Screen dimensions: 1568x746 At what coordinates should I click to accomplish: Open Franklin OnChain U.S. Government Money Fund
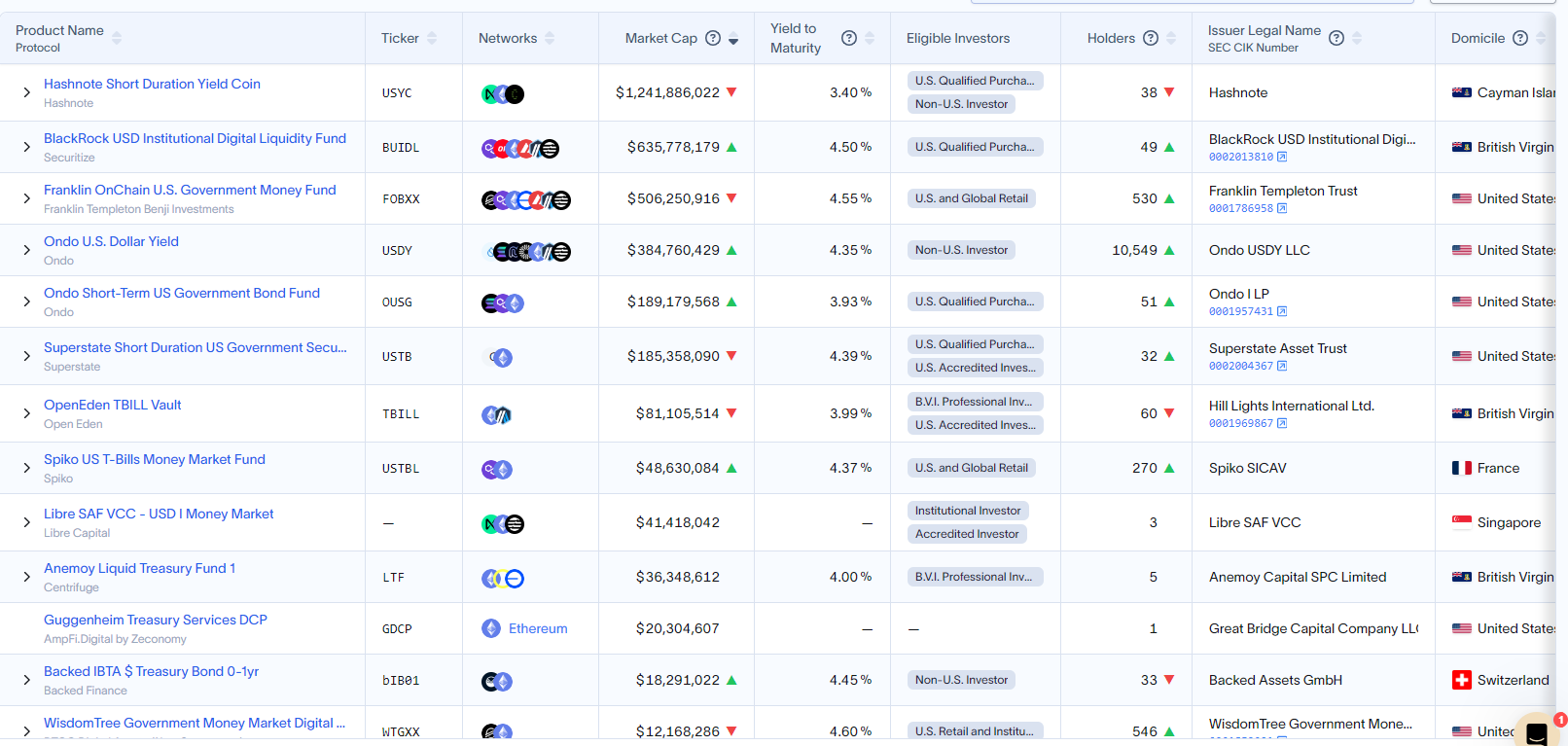pos(190,190)
